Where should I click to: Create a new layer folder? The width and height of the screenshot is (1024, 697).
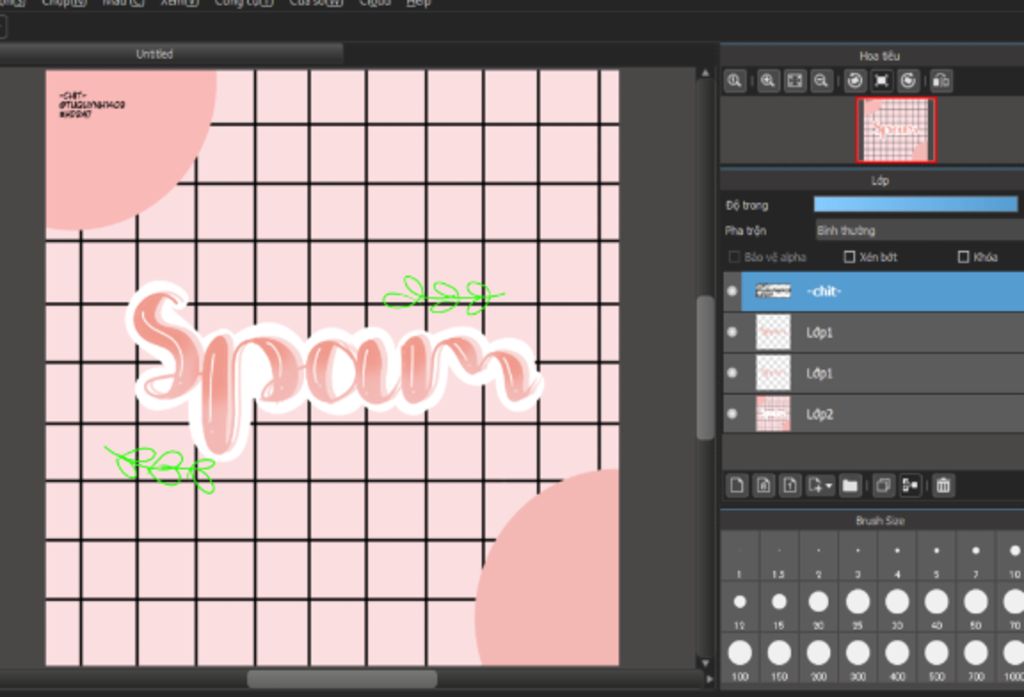(850, 485)
